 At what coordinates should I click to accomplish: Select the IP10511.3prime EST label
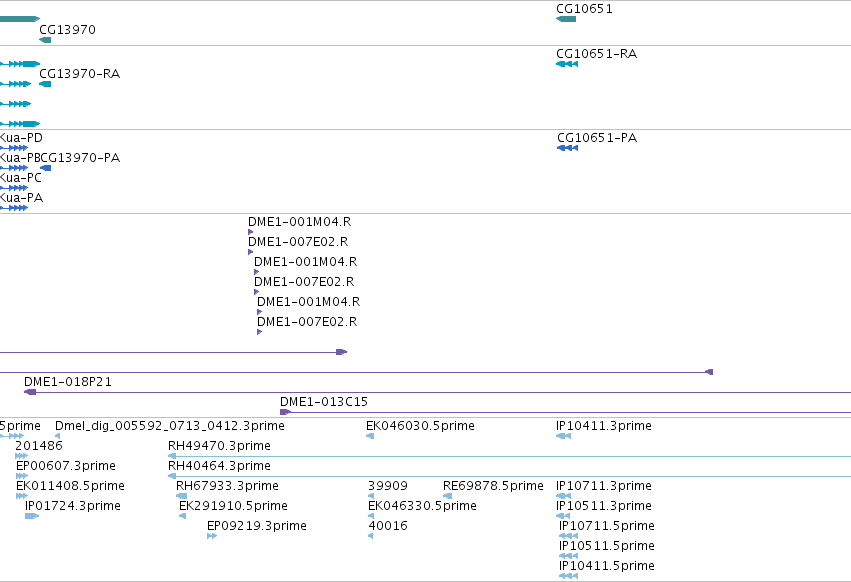point(604,507)
